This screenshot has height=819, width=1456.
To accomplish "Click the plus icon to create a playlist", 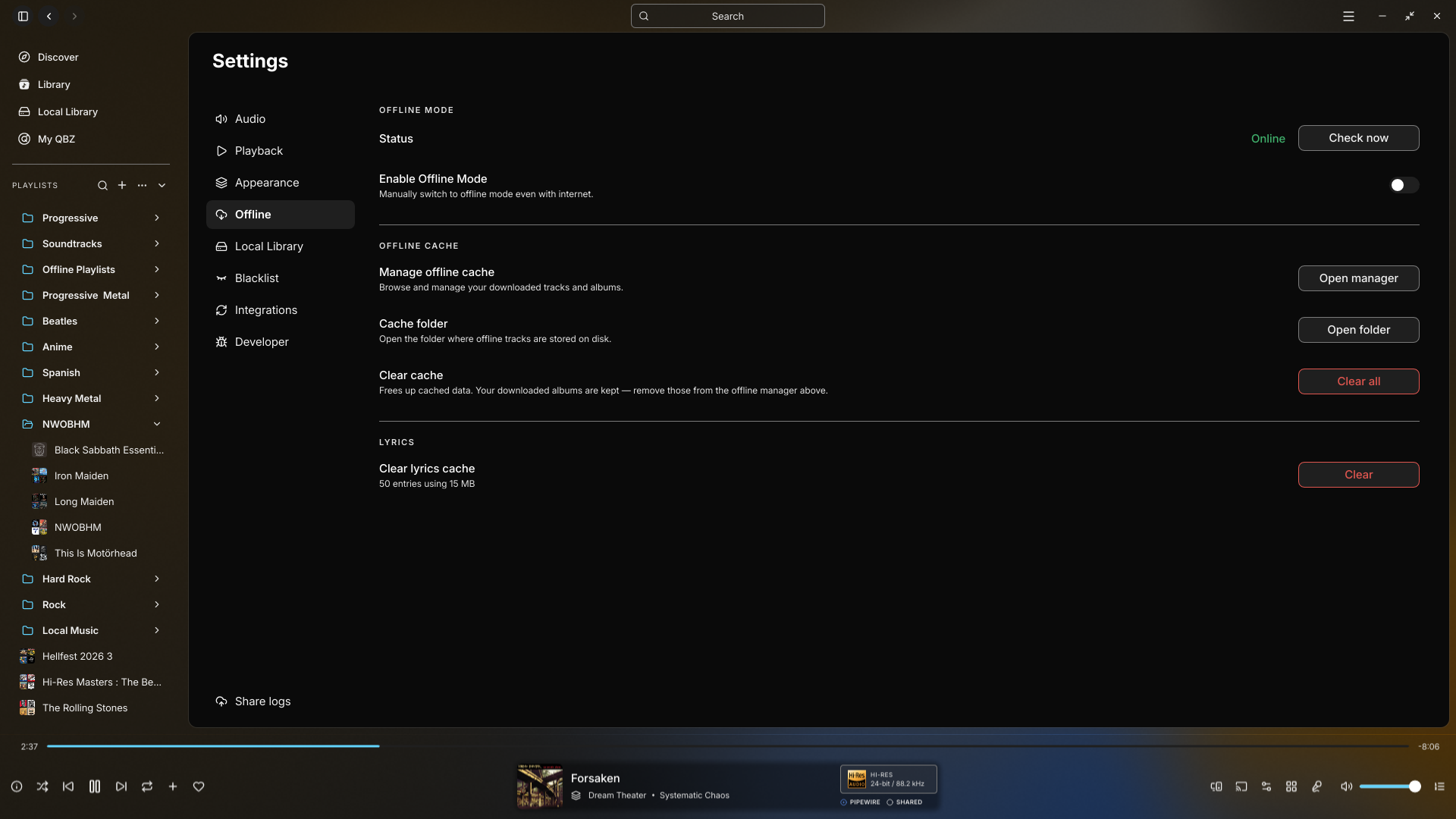I will point(122,185).
